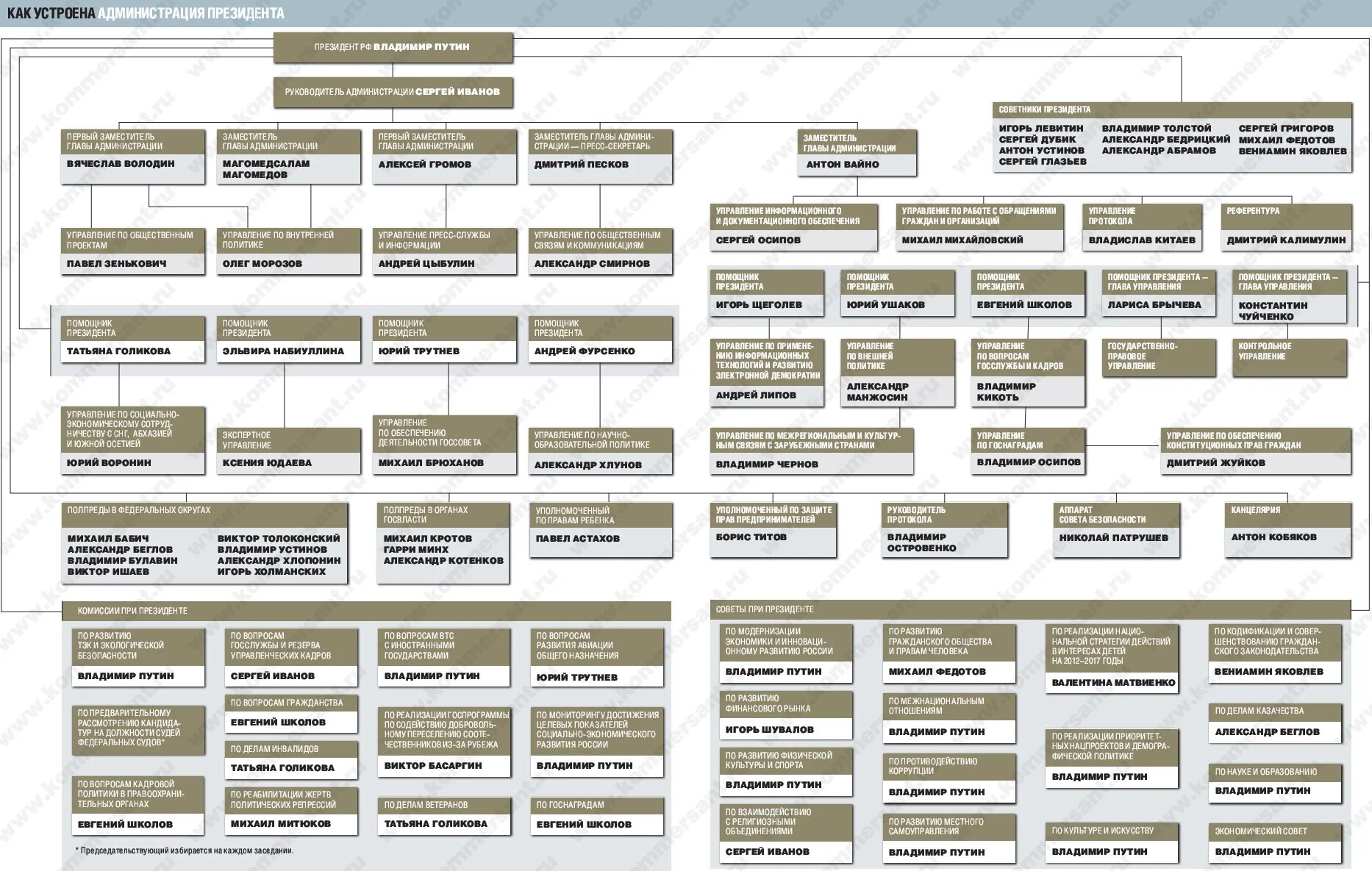Click title Как устроена администрация президента
1372x871 pixels.
[145, 13]
